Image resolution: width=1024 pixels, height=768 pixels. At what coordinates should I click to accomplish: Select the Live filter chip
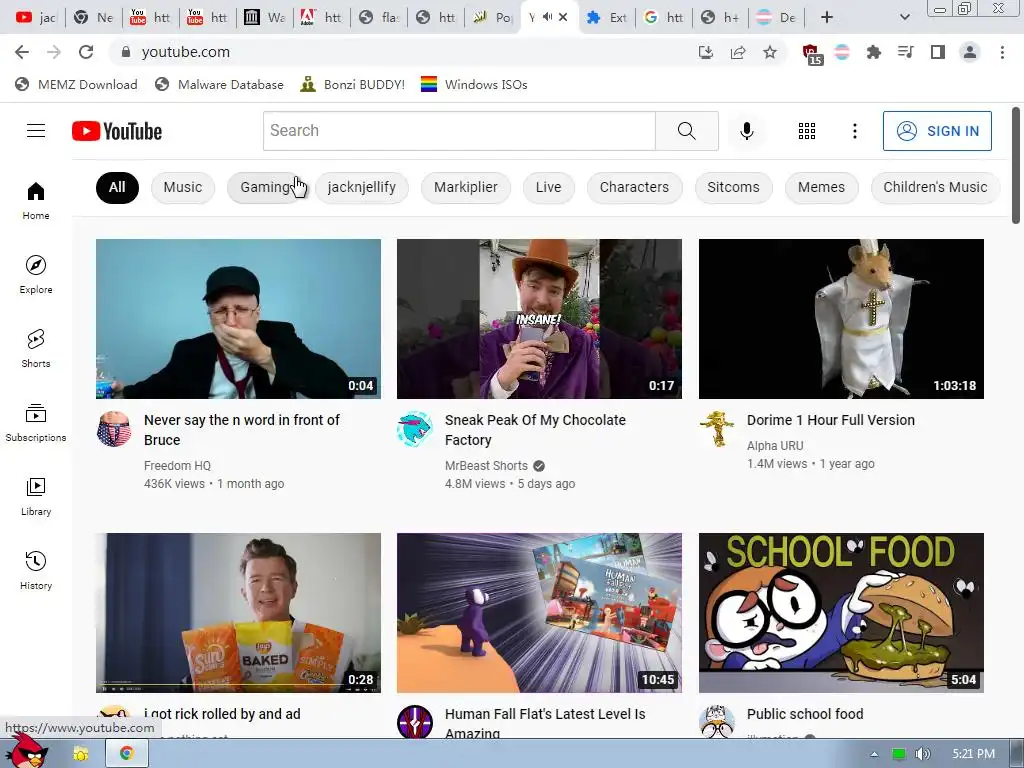tap(549, 187)
